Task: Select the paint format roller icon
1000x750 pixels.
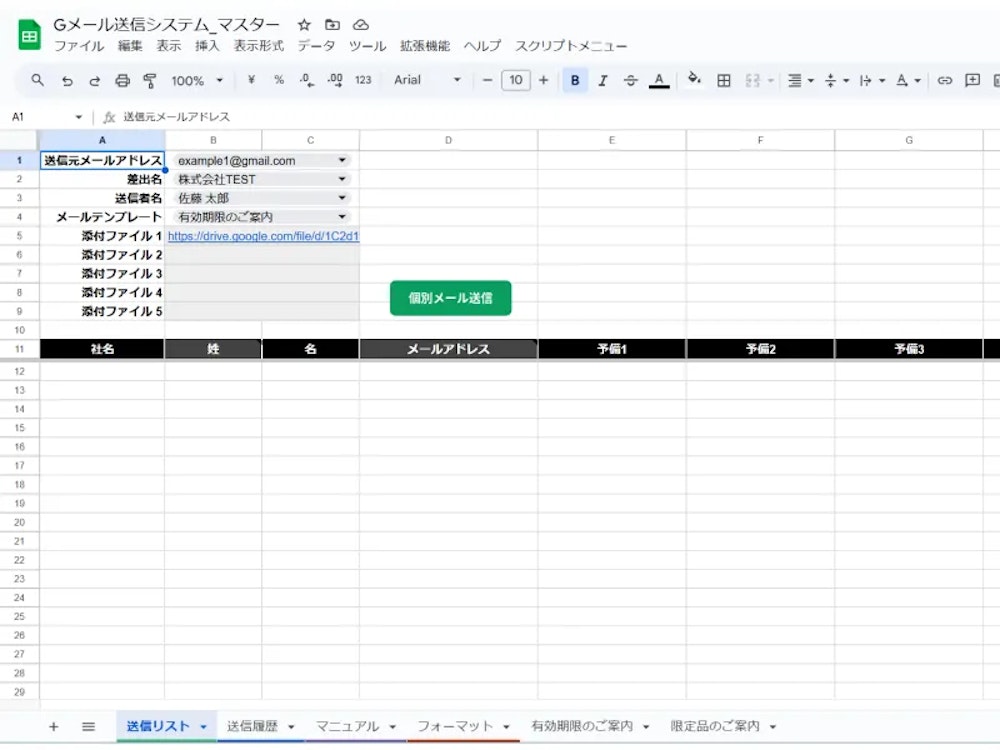Action: (150, 81)
